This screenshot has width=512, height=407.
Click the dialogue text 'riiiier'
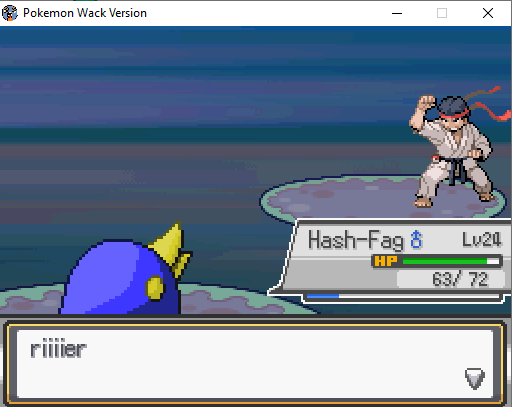click(59, 349)
